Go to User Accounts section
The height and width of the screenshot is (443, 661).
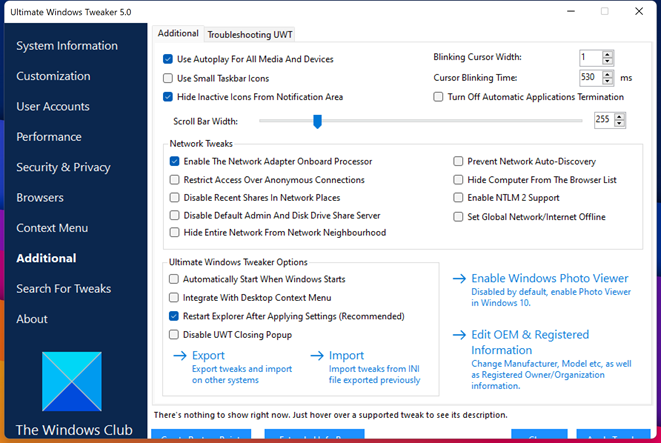53,106
